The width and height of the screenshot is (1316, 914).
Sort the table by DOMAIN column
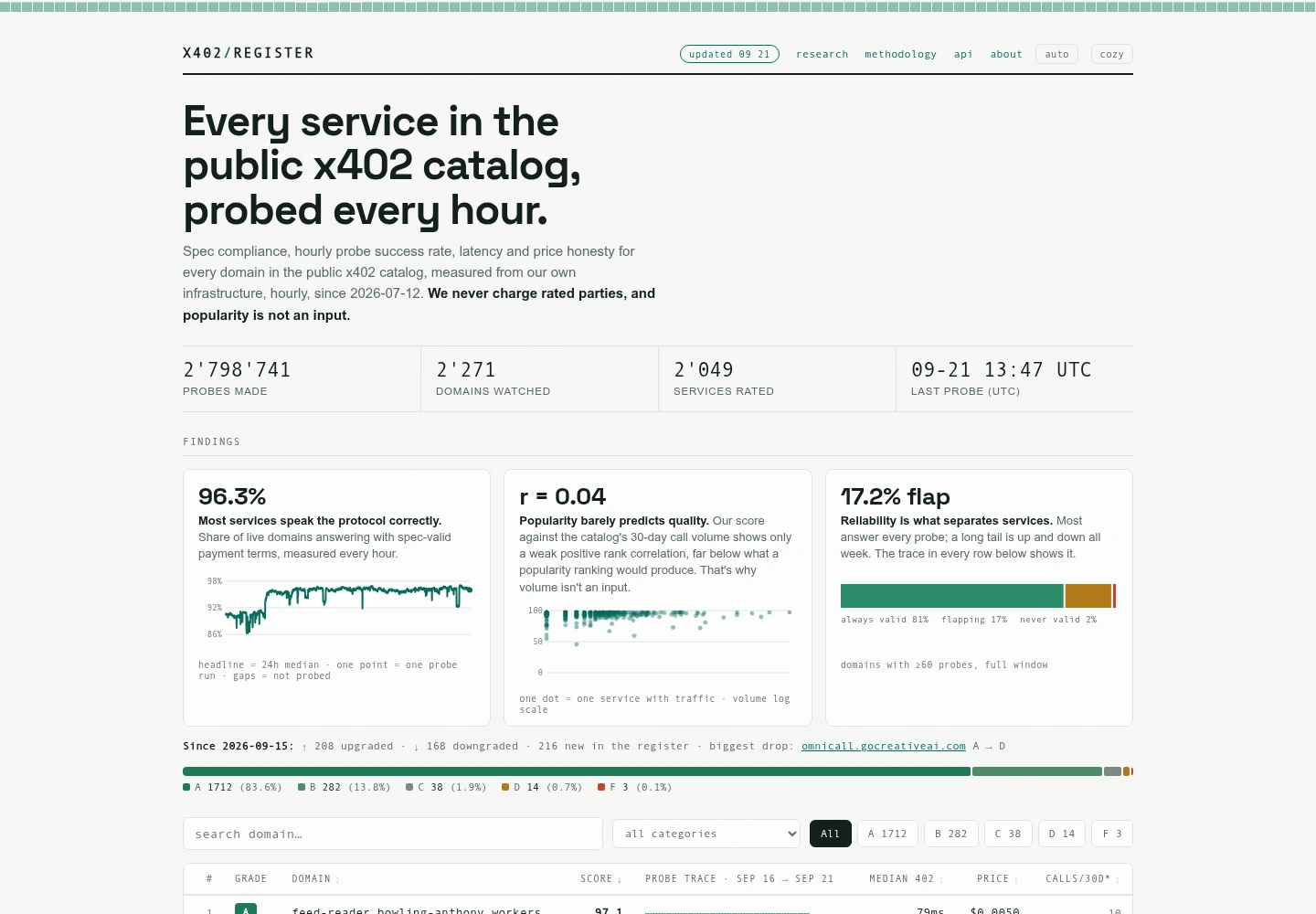[x=315, y=879]
